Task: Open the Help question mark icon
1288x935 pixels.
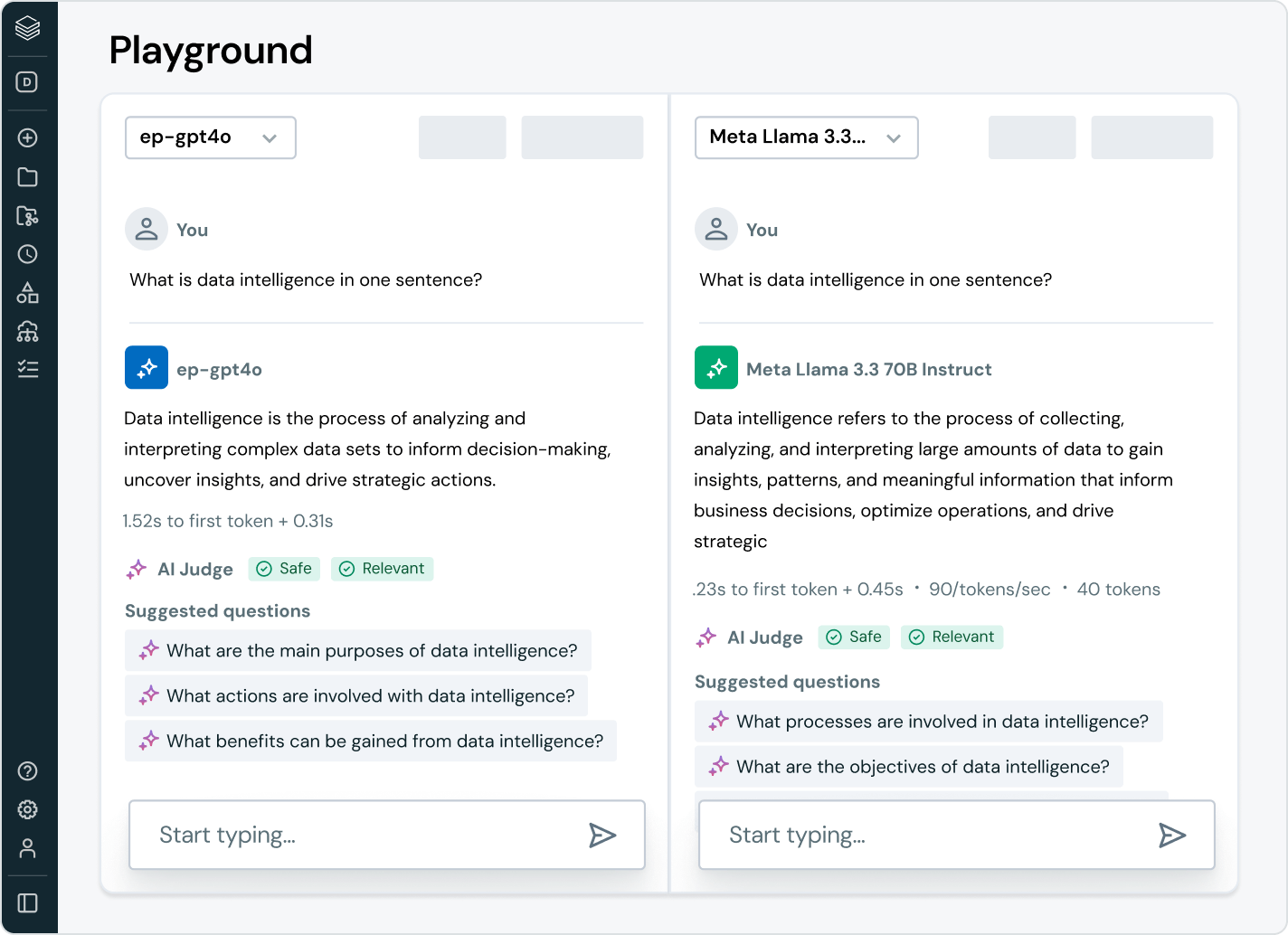Action: [x=28, y=771]
